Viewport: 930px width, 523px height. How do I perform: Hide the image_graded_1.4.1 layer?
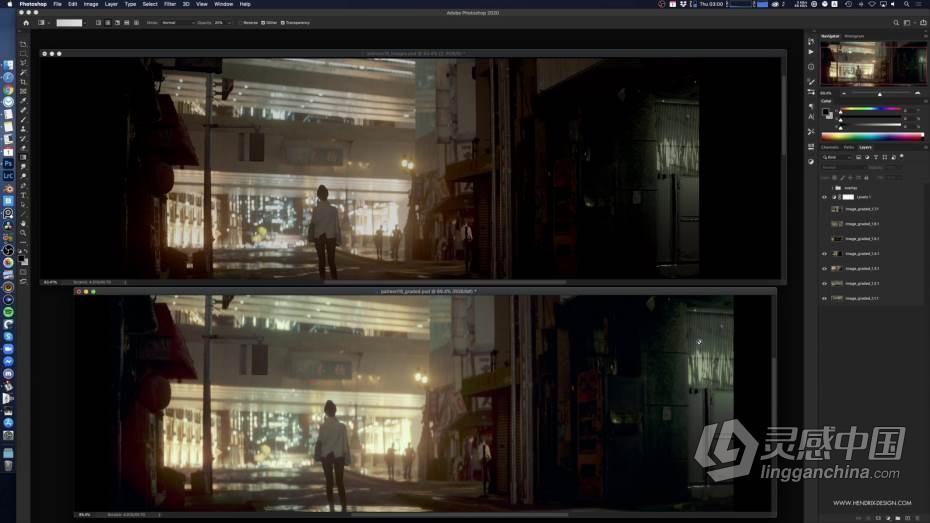(x=824, y=254)
